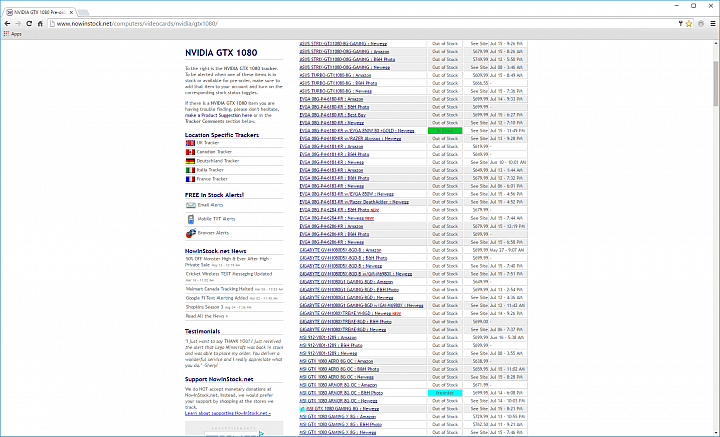Click the icon beside MSI GTX 1080 GAMING 8G
This screenshot has width=720, height=437.
click(x=302, y=409)
